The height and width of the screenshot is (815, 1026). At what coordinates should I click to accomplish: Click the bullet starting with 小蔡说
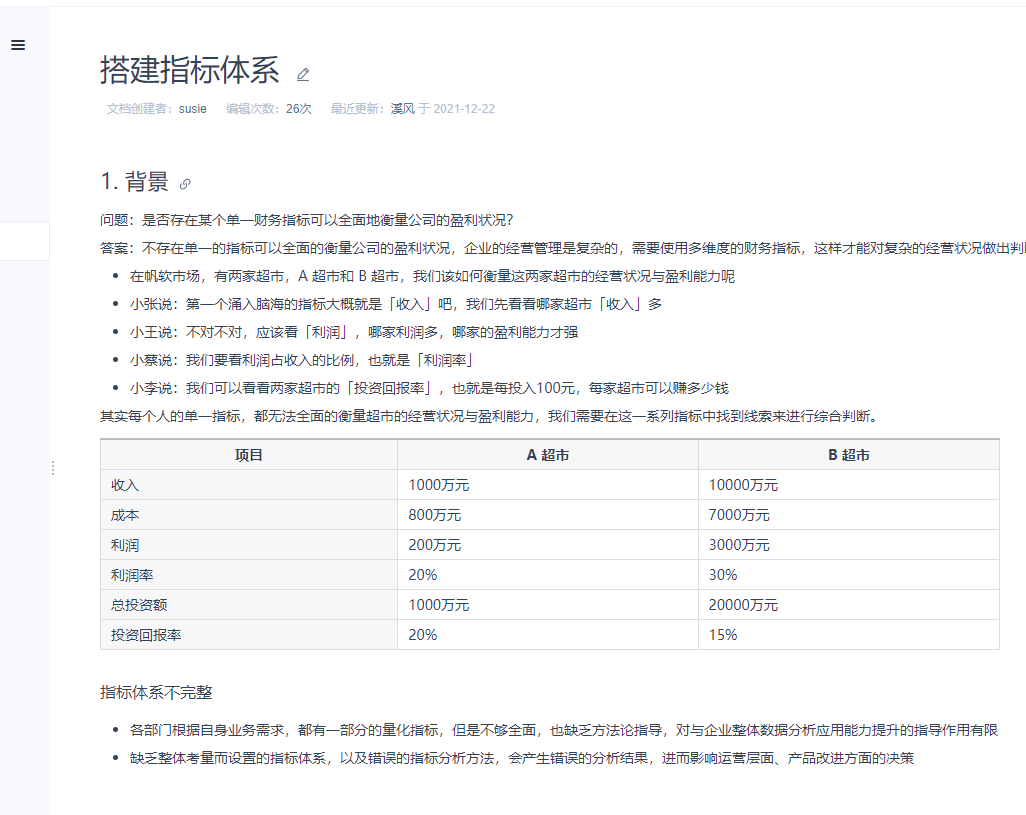pos(302,360)
